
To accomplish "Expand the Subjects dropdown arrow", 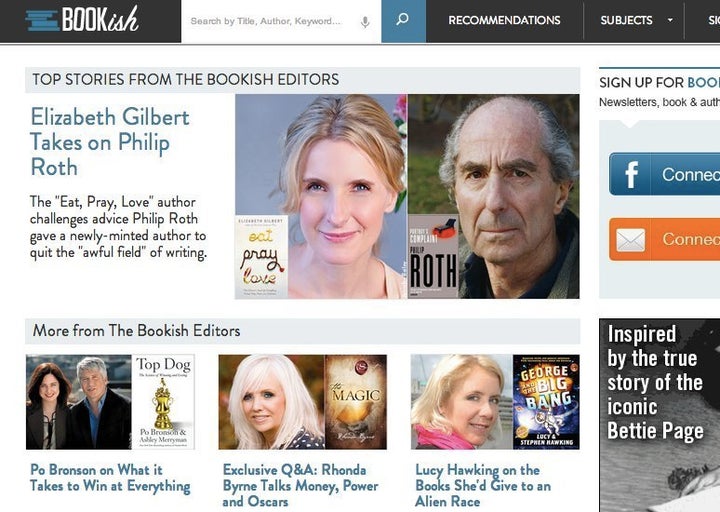I will (x=670, y=20).
